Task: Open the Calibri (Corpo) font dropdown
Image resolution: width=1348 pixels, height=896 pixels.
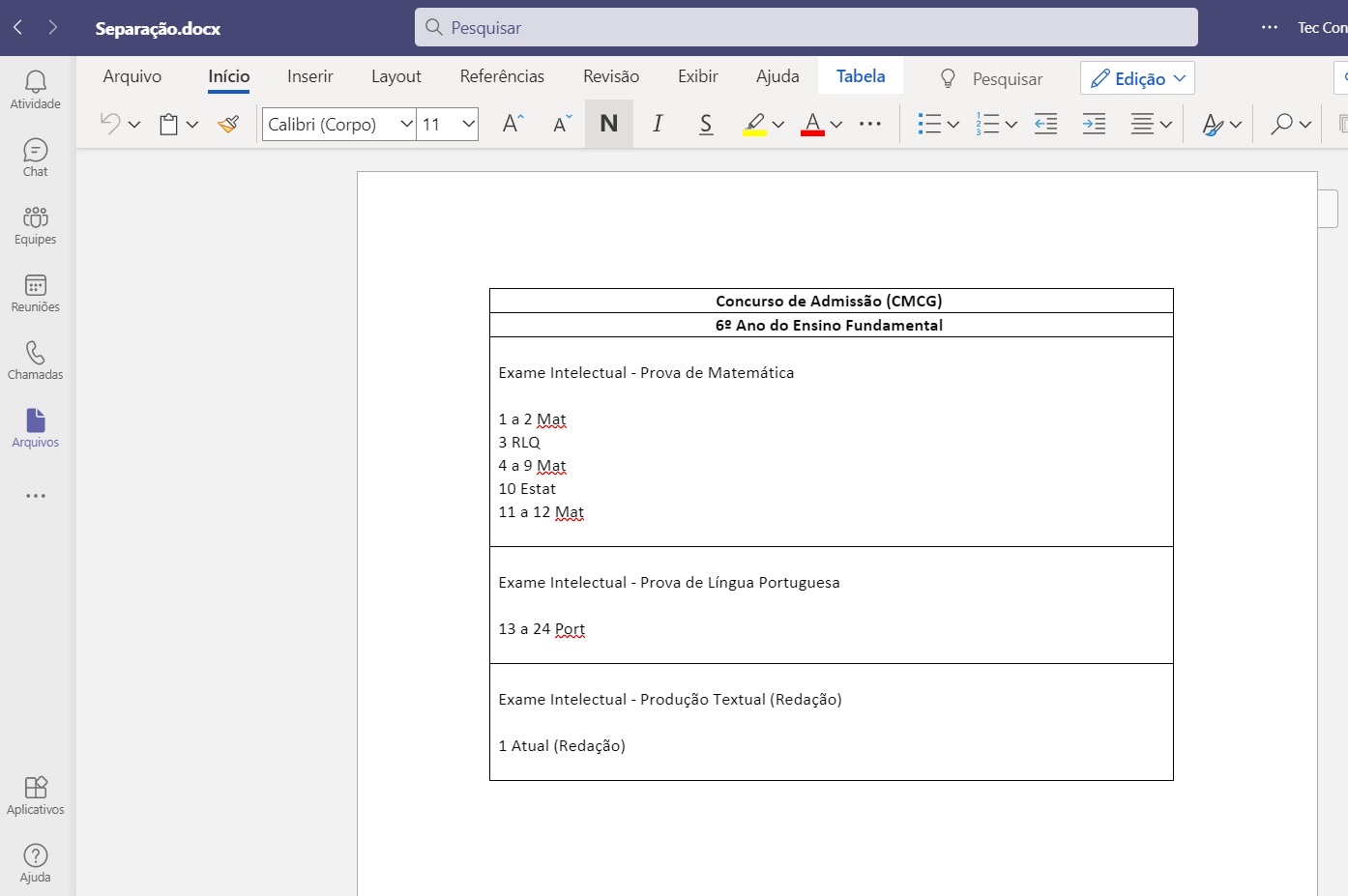Action: click(406, 124)
